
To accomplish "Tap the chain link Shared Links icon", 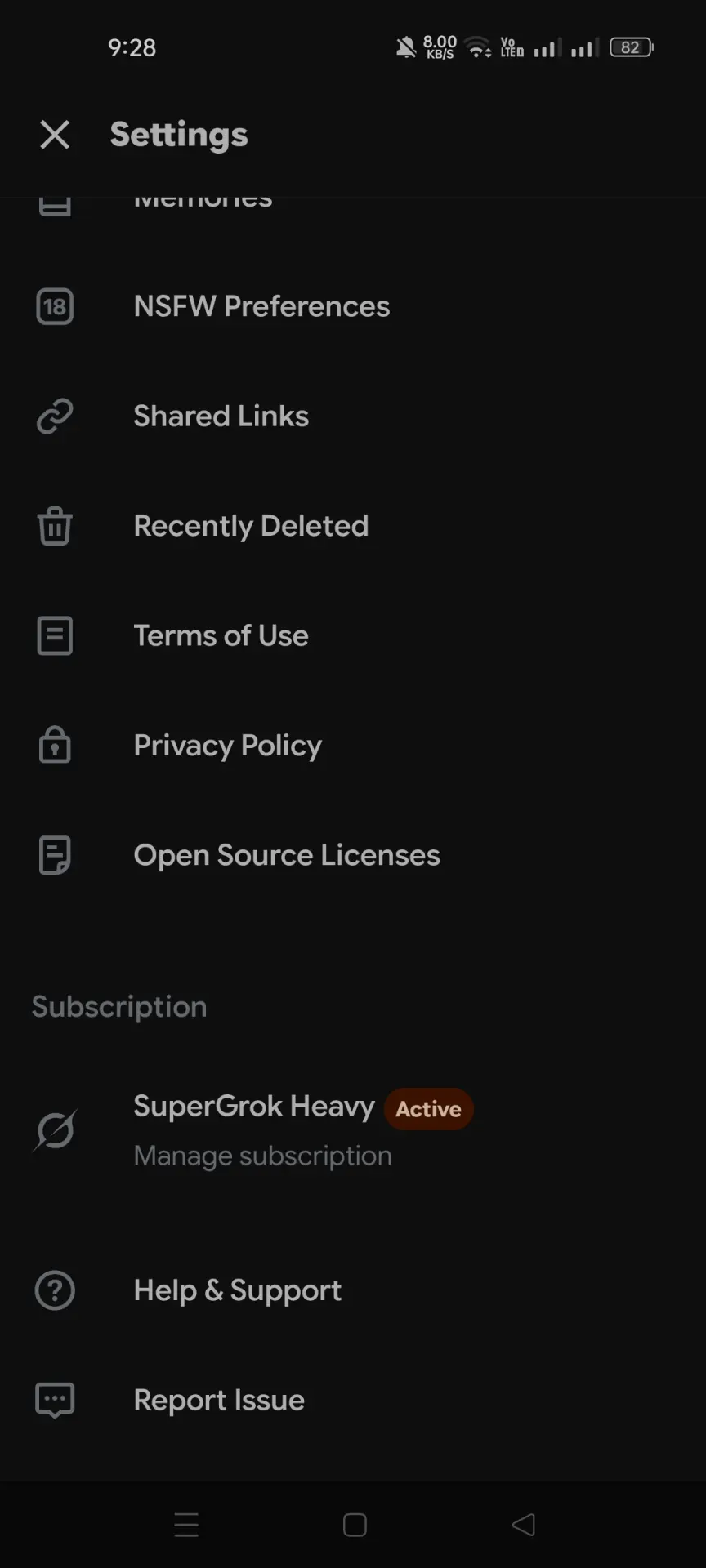I will (55, 416).
